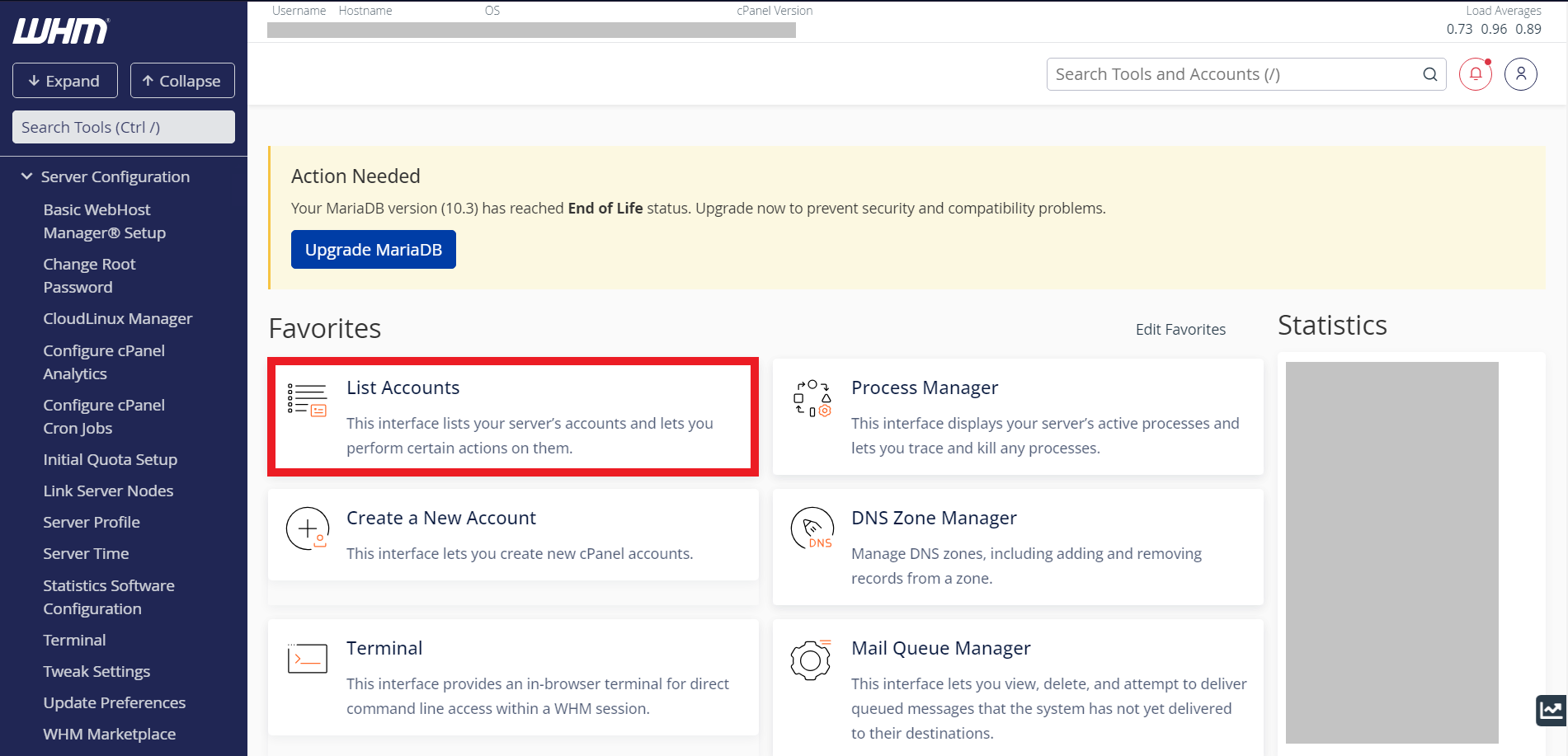1568x756 pixels.
Task: Open Link Server Nodes
Action: [x=108, y=491]
